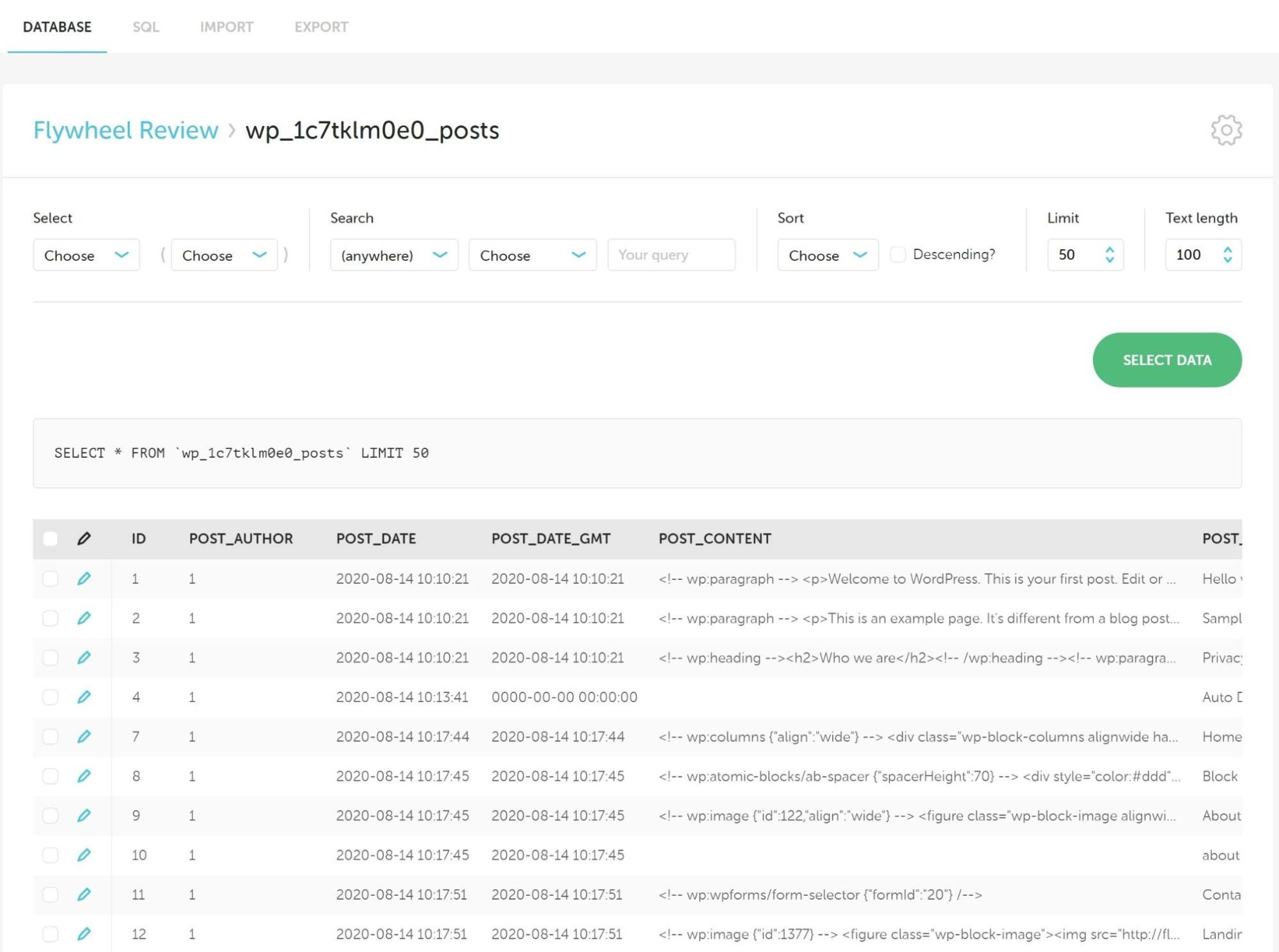Open the Sort column Choose dropdown
1279x952 pixels.
pos(827,254)
